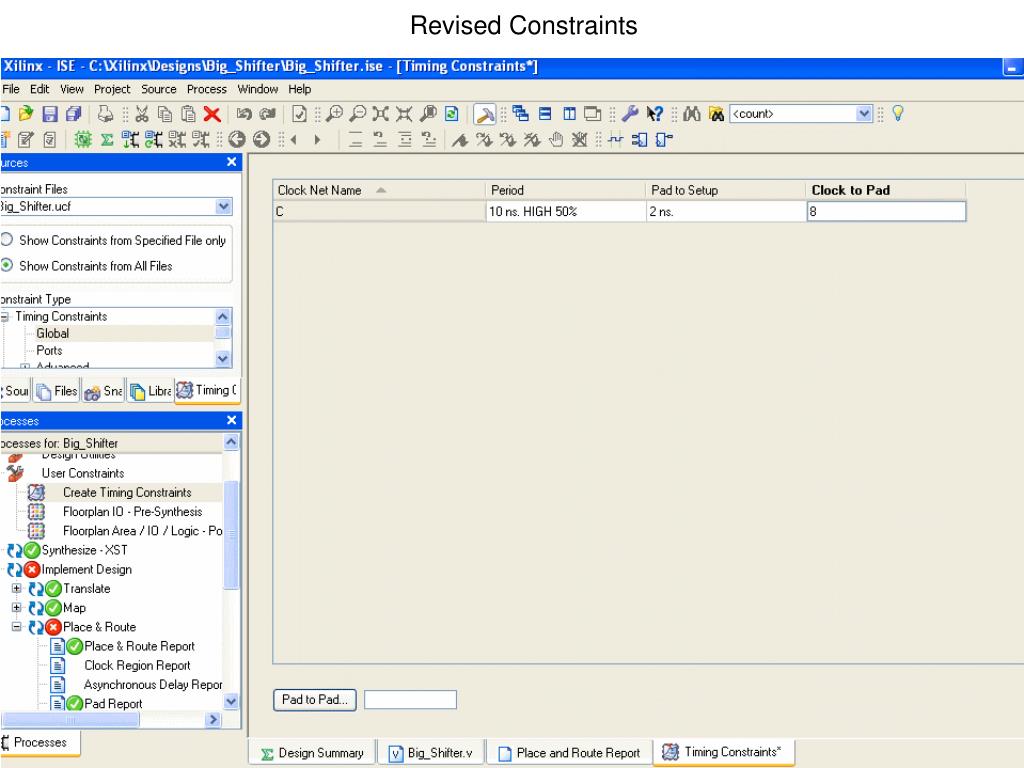The width and height of the screenshot is (1024, 768).
Task: Select the Synthesize - XST process
Action: [84, 550]
